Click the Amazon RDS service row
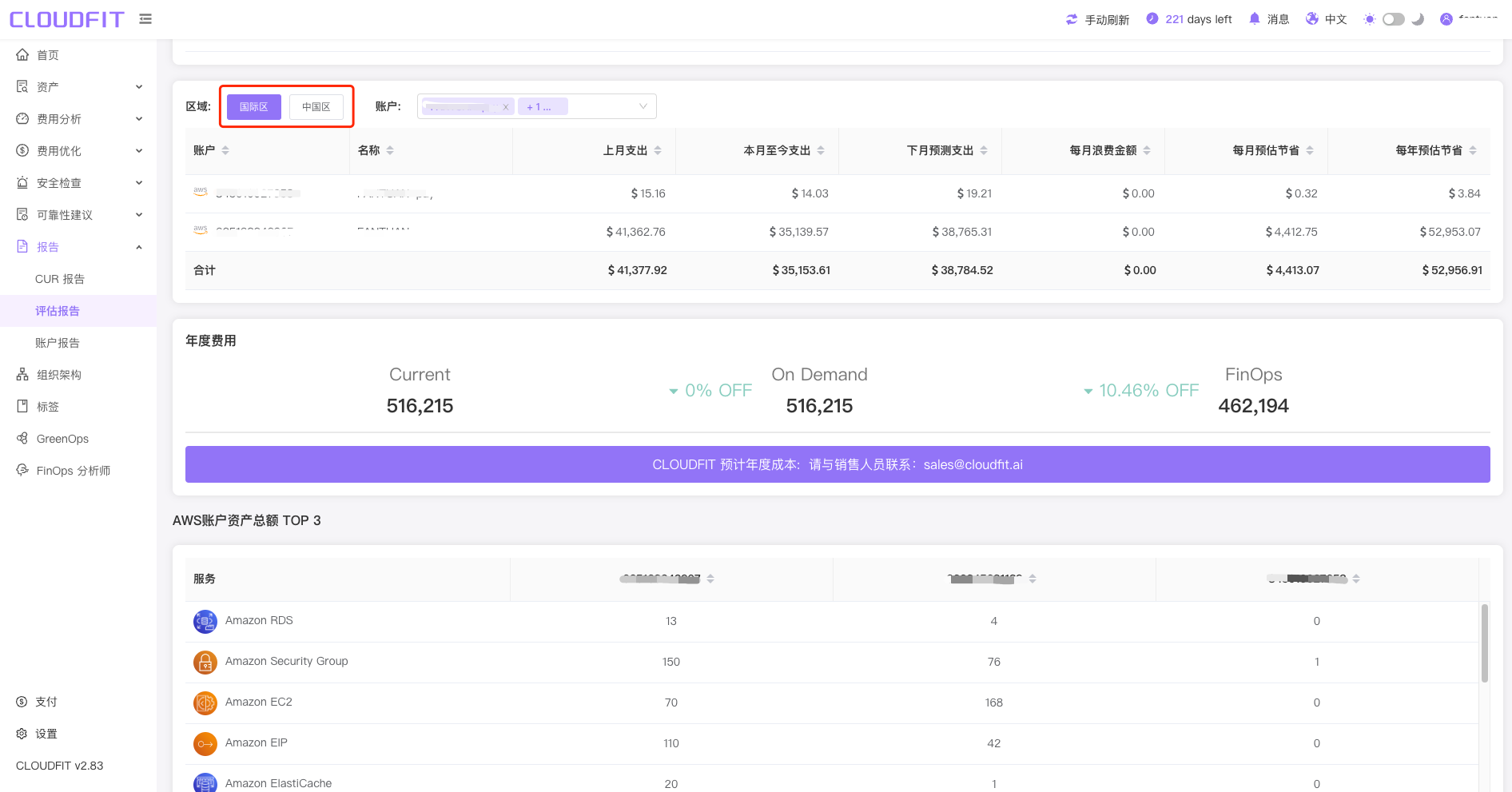This screenshot has height=792, width=1512. 832,622
